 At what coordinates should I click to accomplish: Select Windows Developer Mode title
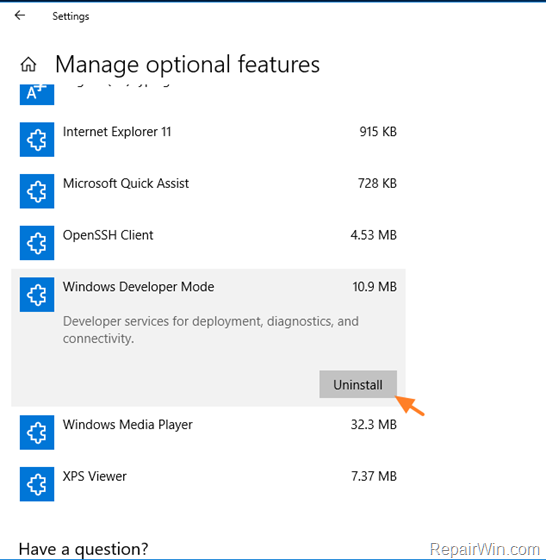139,287
